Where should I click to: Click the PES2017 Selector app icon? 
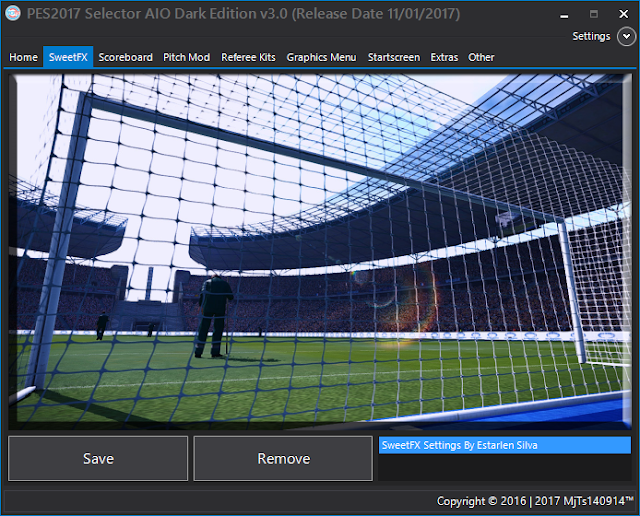(x=13, y=13)
